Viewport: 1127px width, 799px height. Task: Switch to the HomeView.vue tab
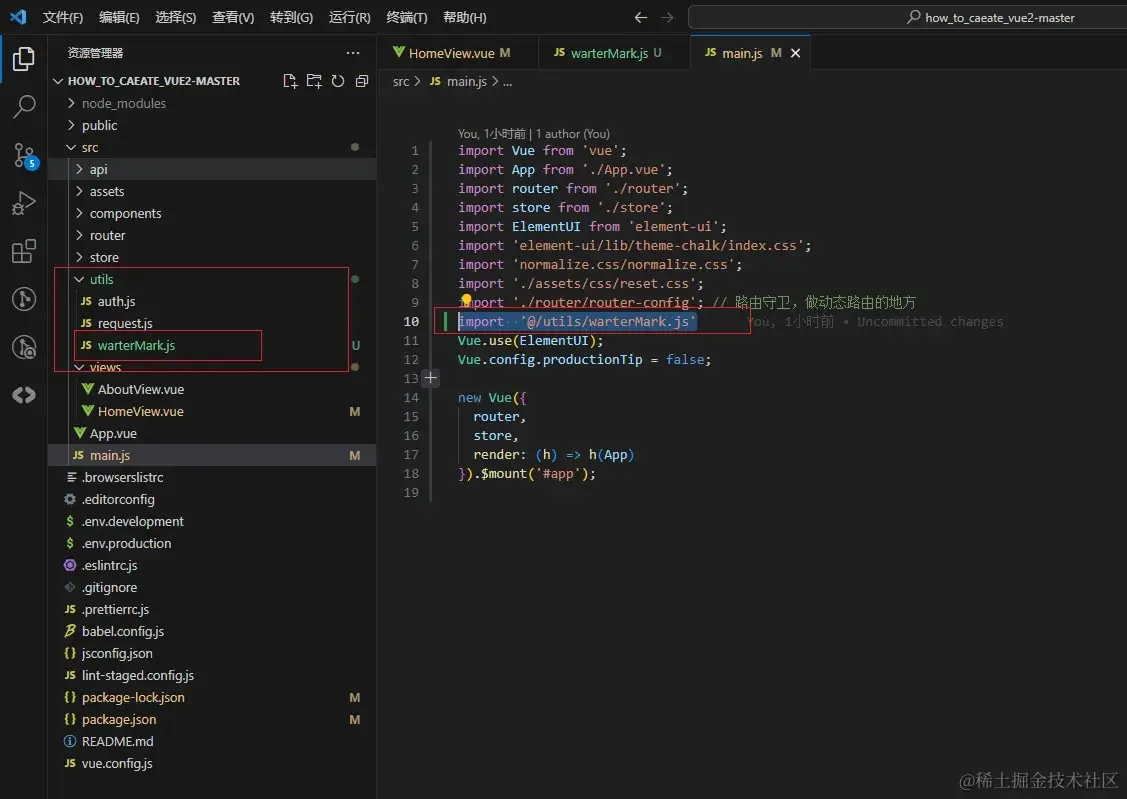point(457,53)
